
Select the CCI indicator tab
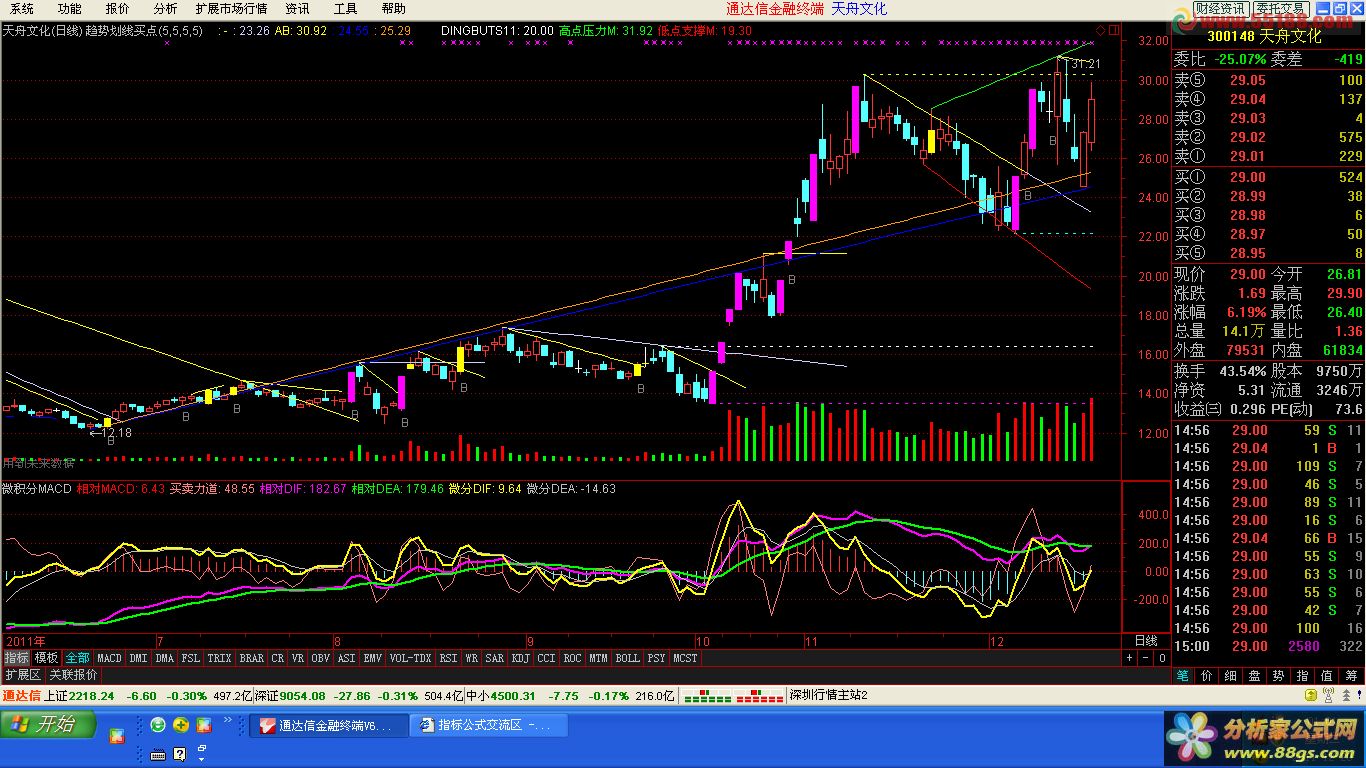click(x=546, y=658)
